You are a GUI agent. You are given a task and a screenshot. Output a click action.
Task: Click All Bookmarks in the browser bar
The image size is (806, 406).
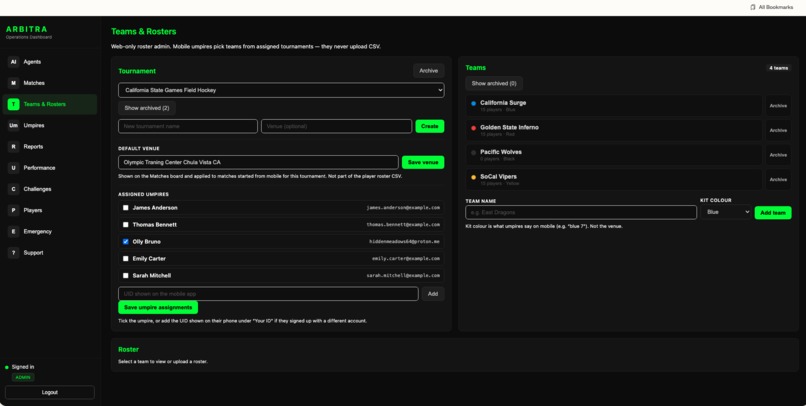click(x=771, y=7)
